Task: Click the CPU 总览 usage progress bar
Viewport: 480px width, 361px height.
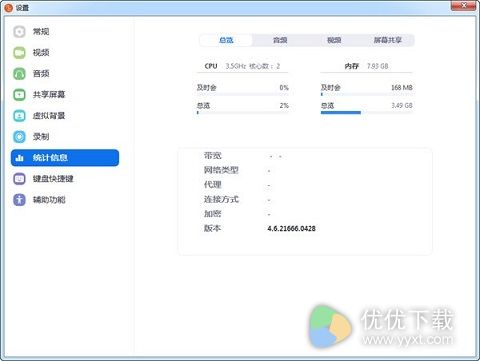Action: tap(242, 113)
